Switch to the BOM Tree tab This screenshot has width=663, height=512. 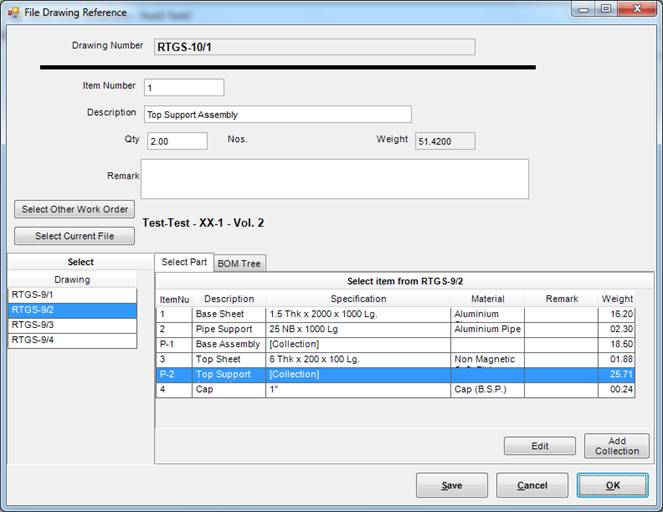tap(240, 263)
